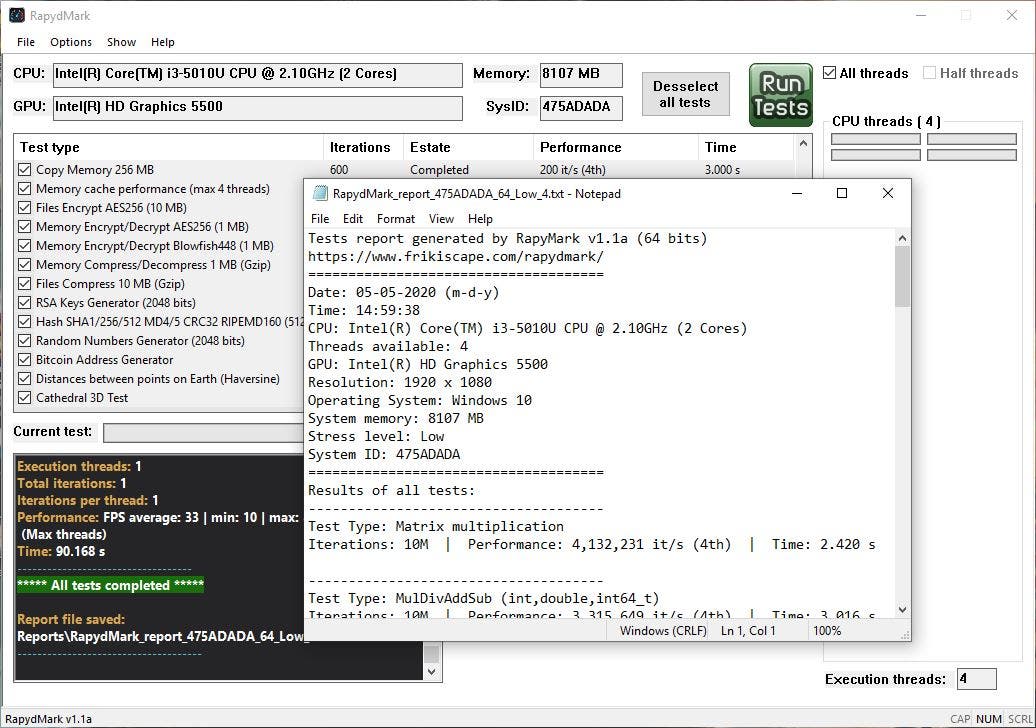Click the Run Tests icon button
Image resolution: width=1036 pixels, height=728 pixels.
(x=780, y=95)
